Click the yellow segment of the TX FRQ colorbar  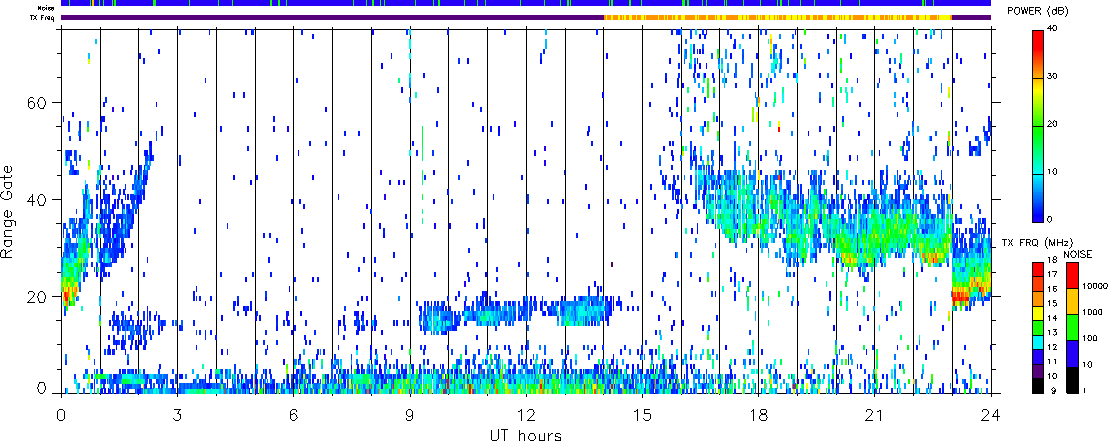pos(1038,313)
